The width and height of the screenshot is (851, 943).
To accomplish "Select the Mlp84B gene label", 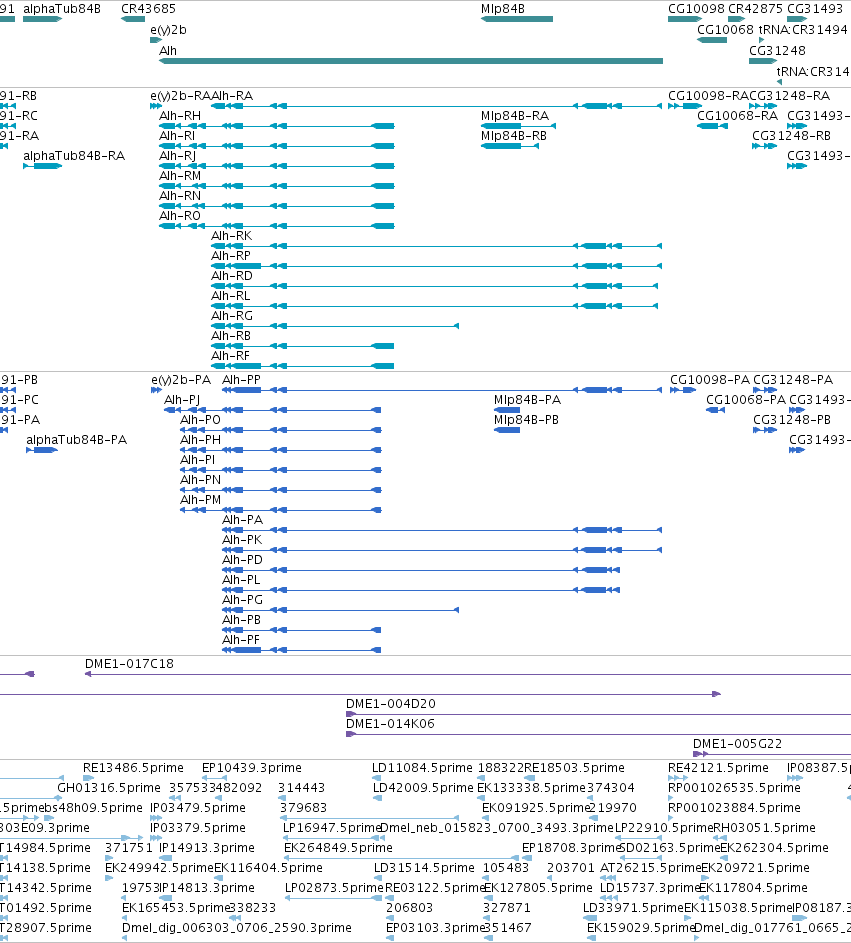I will (503, 9).
